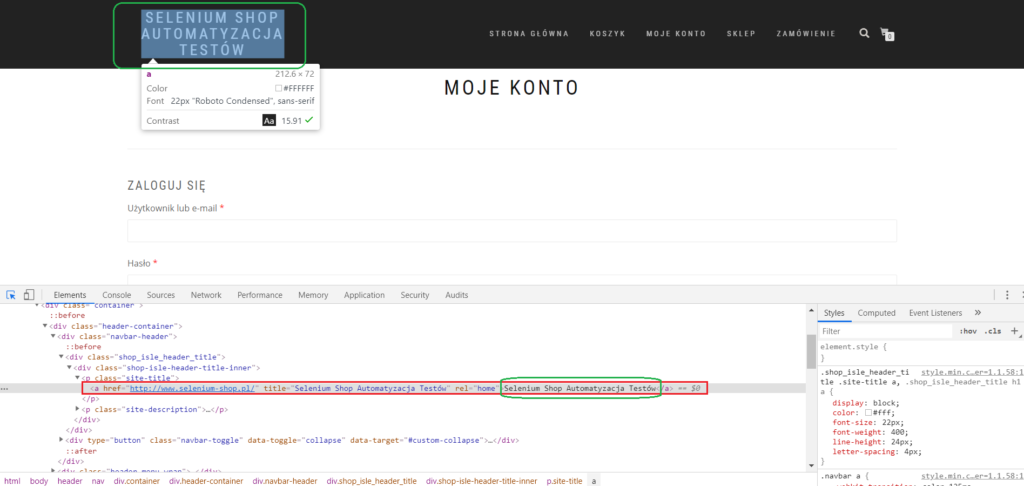Open the Computed styles tab

(x=876, y=313)
